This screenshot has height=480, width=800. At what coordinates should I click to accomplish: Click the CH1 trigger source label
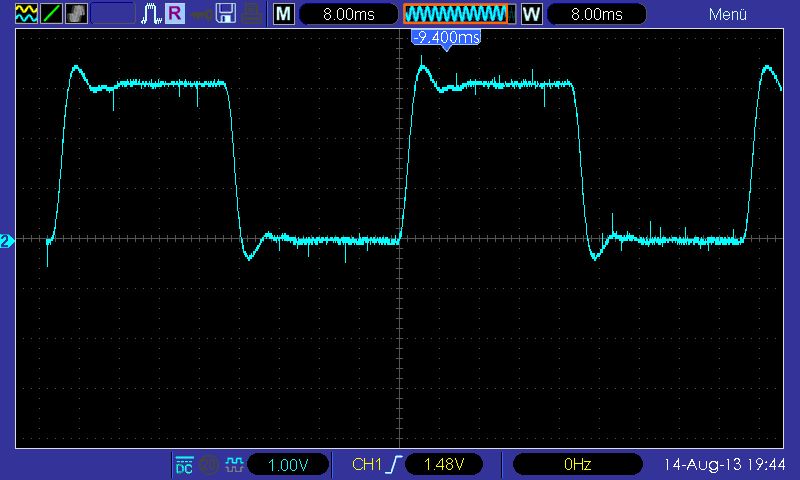(366, 464)
